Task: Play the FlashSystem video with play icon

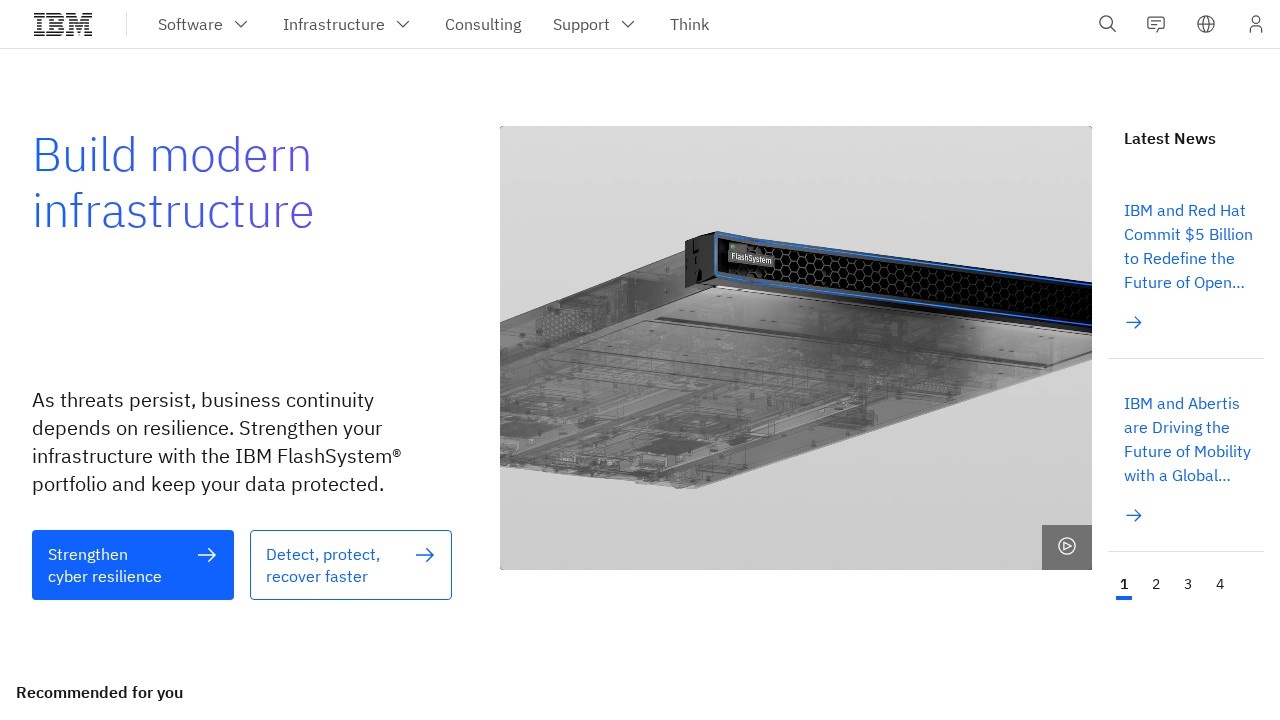Action: coord(1067,546)
